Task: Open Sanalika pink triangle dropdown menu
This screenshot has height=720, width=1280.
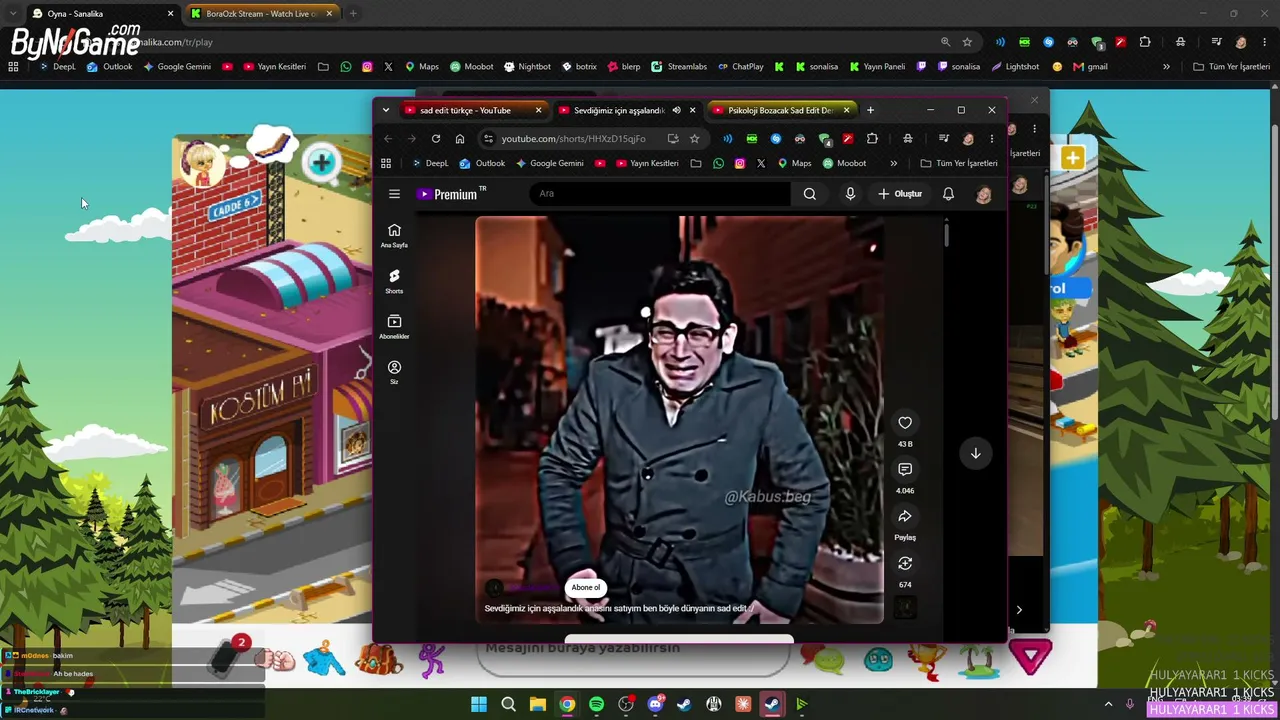Action: coord(1031,657)
